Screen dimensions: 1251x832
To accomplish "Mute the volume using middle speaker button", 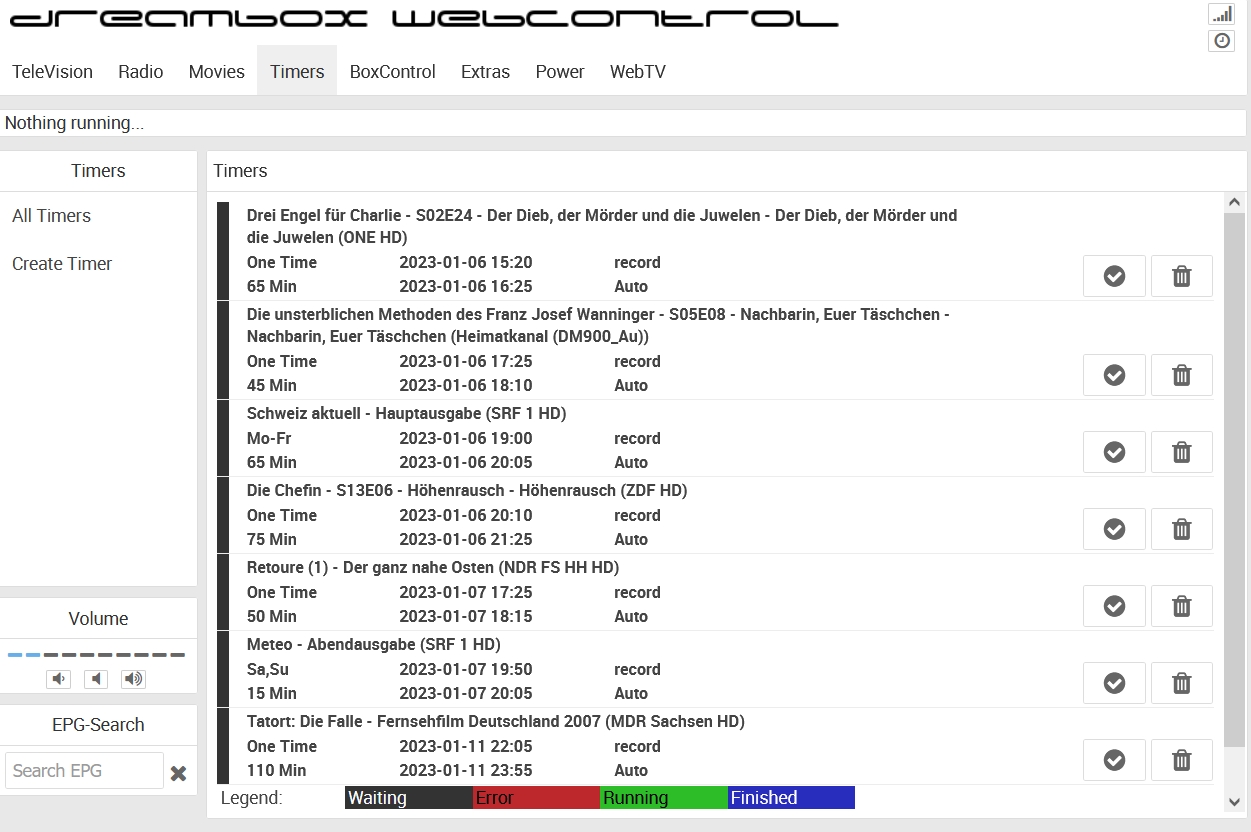I will (96, 679).
